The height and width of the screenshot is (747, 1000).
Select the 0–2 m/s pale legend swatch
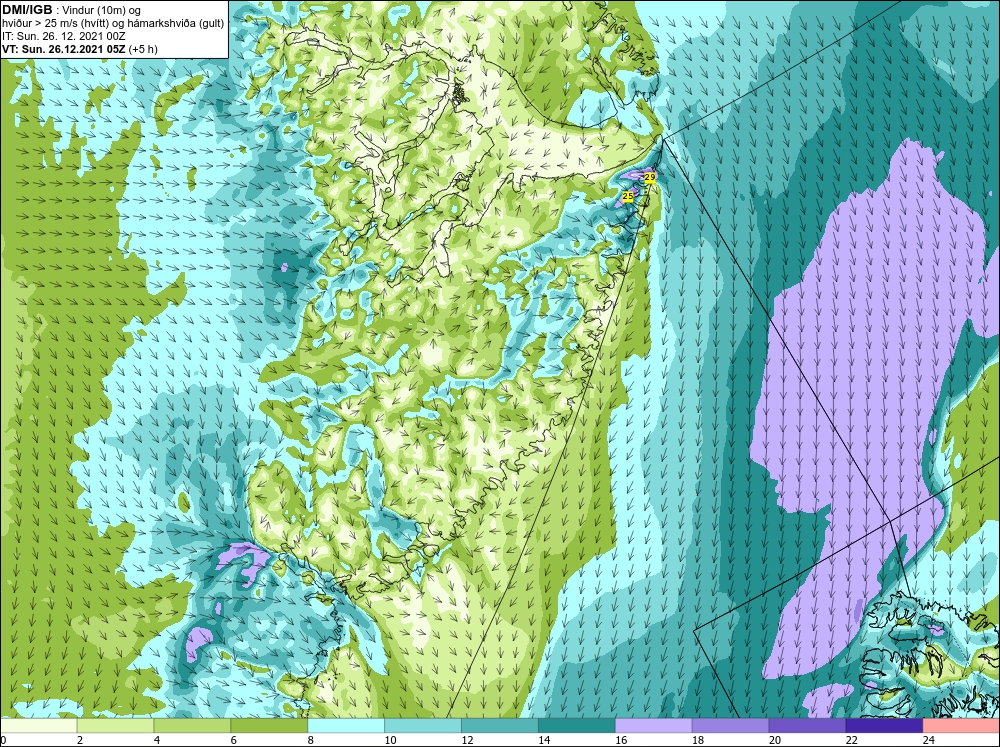38,726
